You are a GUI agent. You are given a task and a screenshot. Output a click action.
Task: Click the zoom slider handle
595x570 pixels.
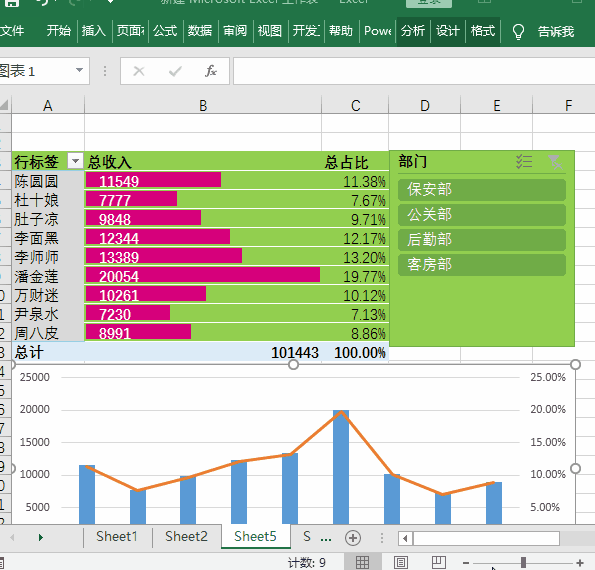tap(523, 562)
